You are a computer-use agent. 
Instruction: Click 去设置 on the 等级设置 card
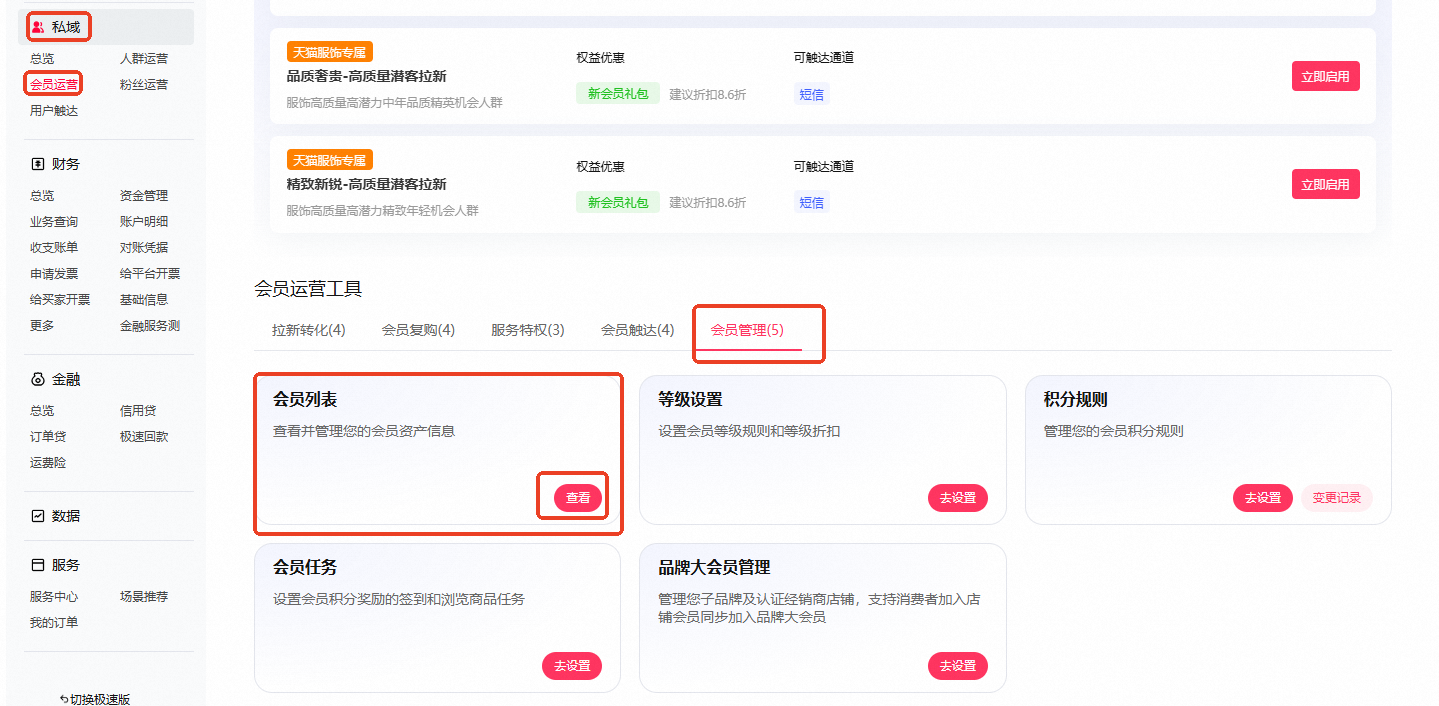957,497
